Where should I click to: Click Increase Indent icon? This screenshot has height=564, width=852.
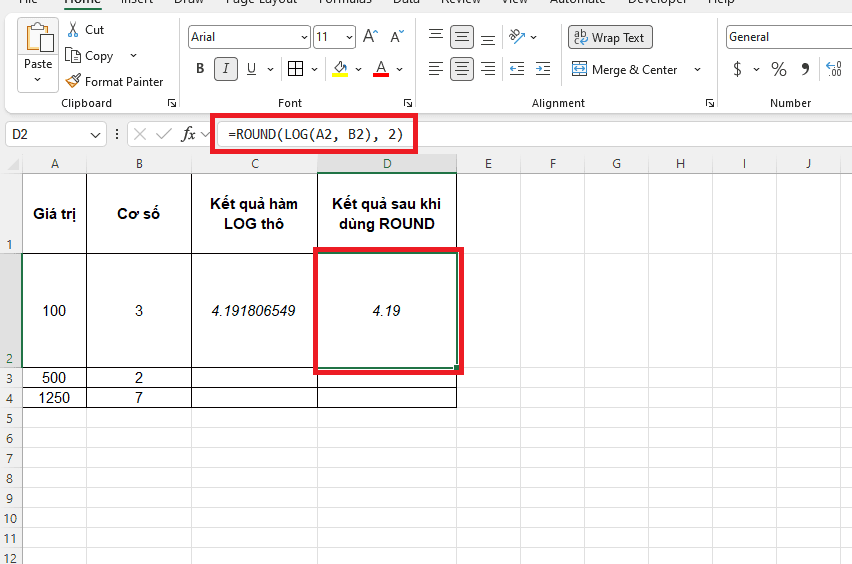pyautogui.click(x=543, y=68)
